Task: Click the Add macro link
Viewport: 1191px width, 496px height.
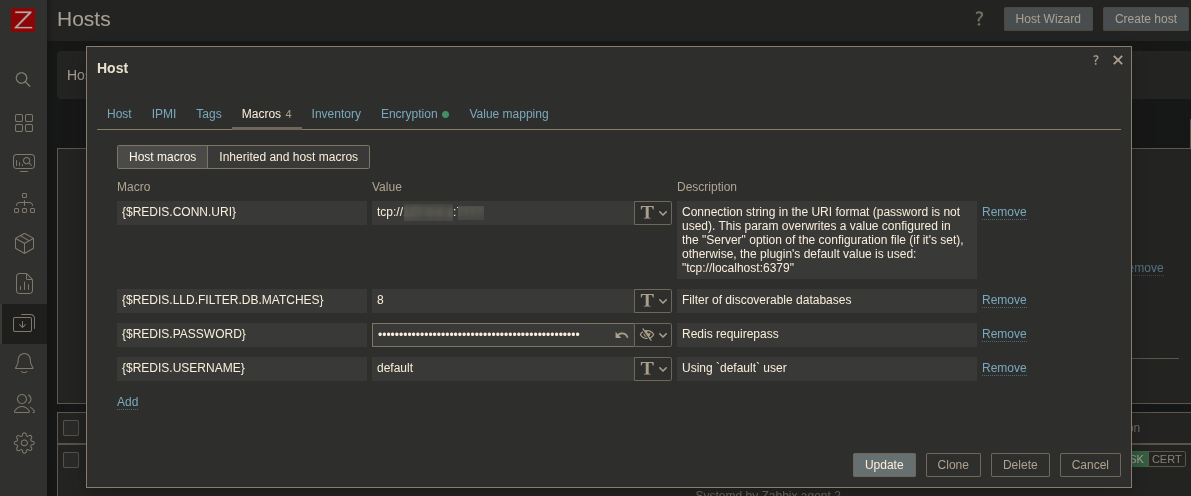Action: (128, 402)
